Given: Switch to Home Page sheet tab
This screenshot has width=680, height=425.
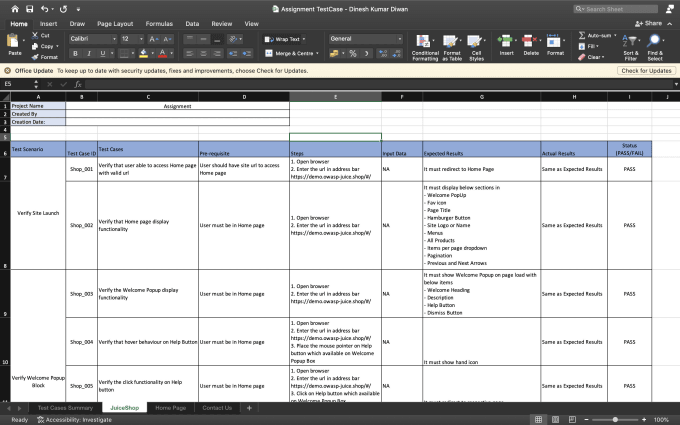Looking at the screenshot, I should coord(170,408).
